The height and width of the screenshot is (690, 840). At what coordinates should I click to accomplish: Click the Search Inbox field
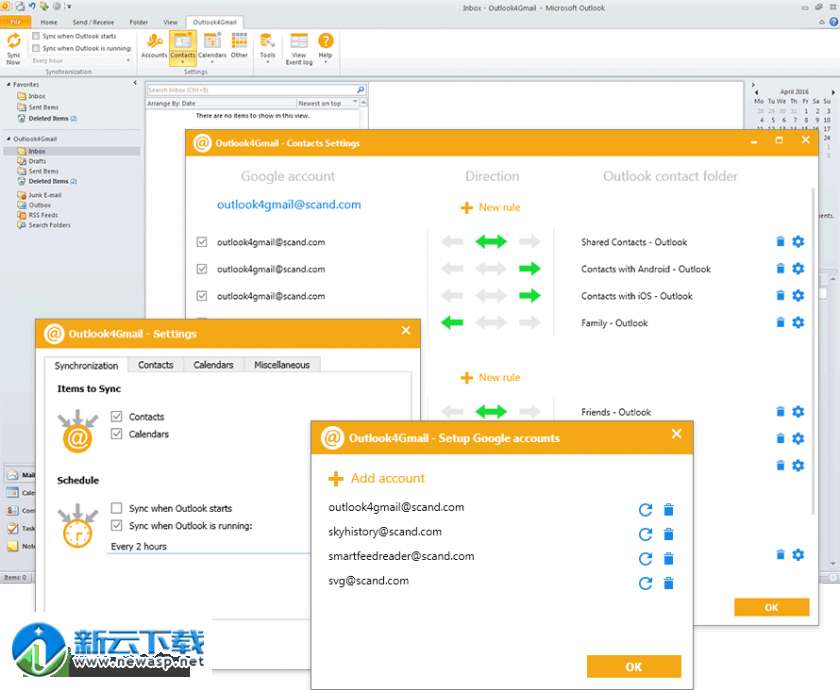[x=250, y=90]
